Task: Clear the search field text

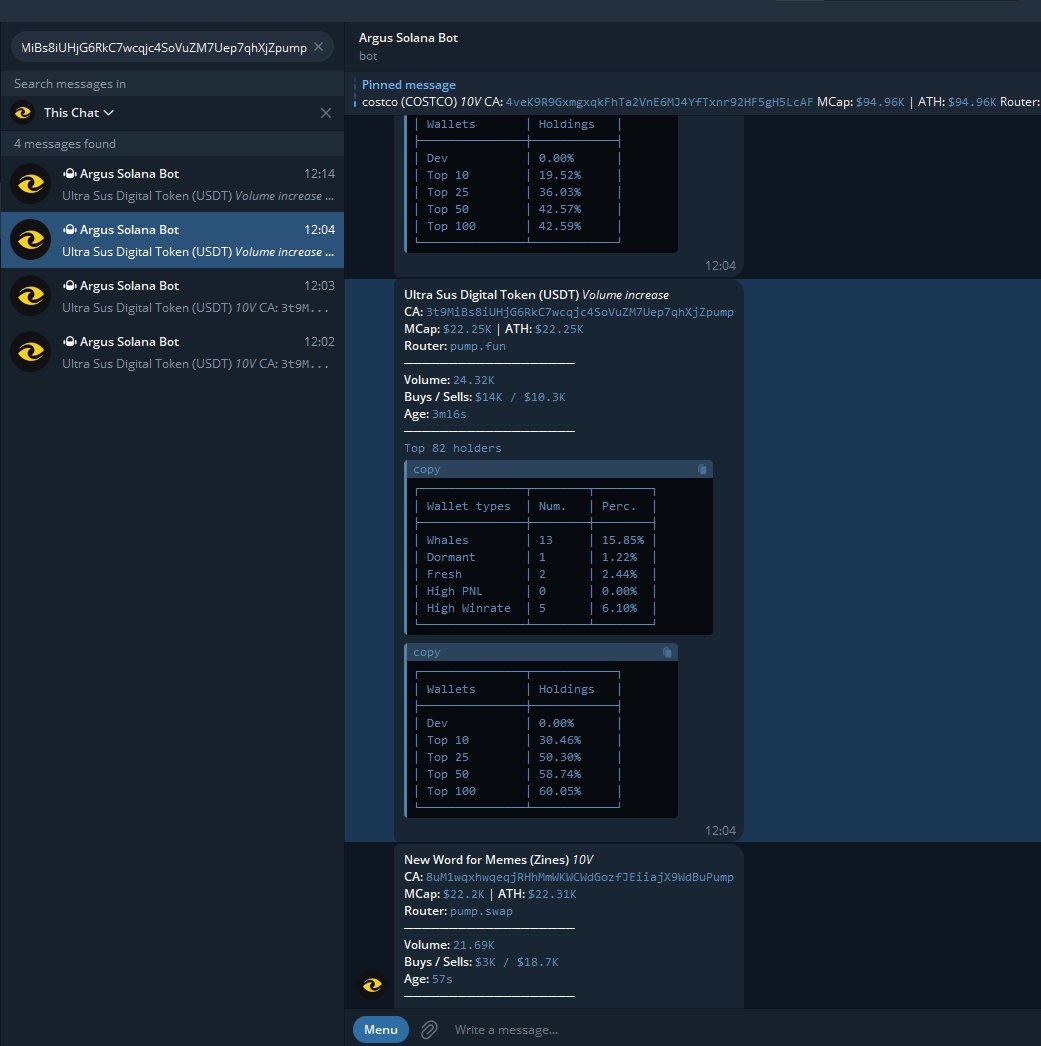Action: point(319,47)
